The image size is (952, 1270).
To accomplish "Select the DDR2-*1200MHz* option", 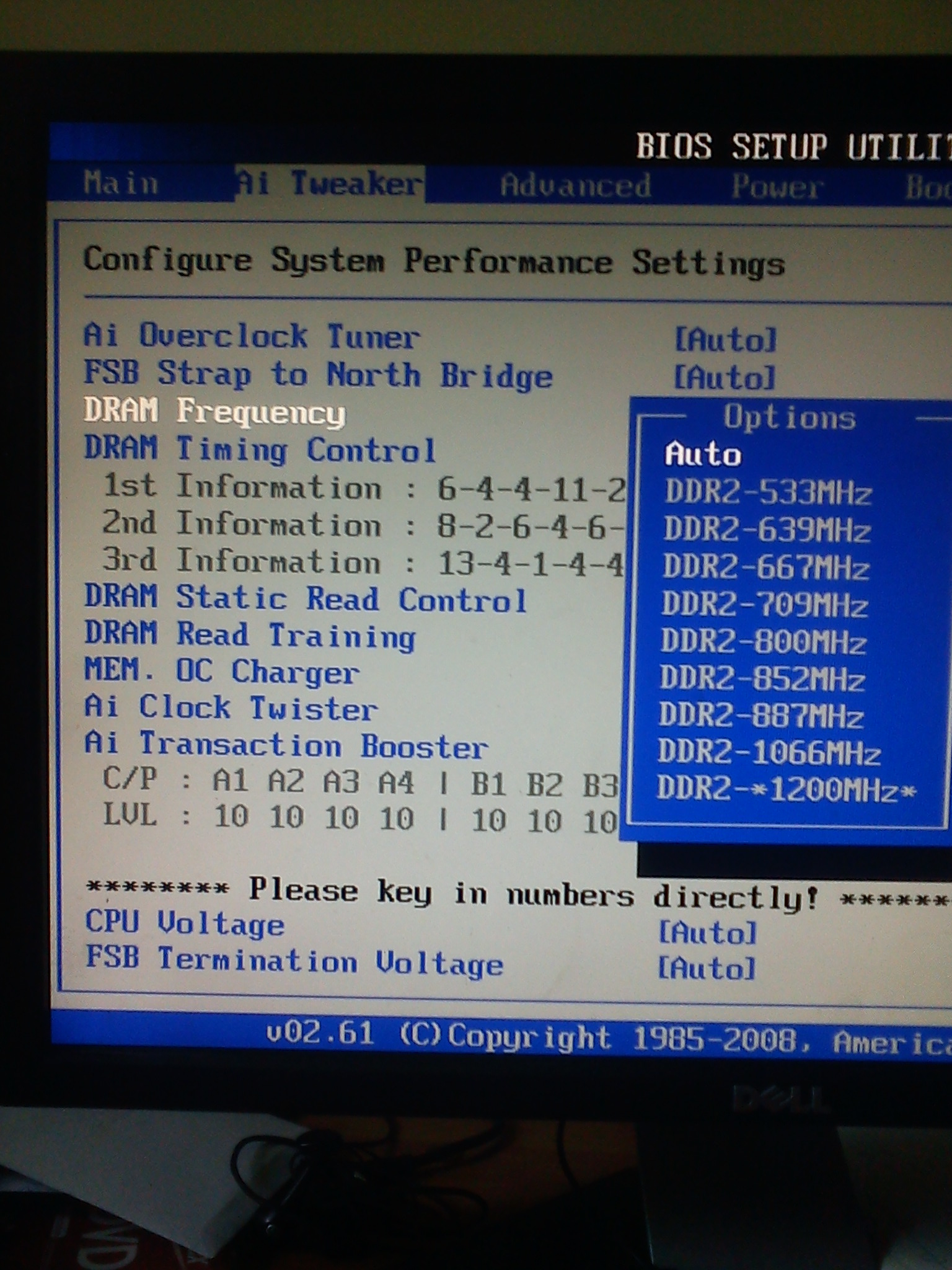I will pyautogui.click(x=786, y=789).
